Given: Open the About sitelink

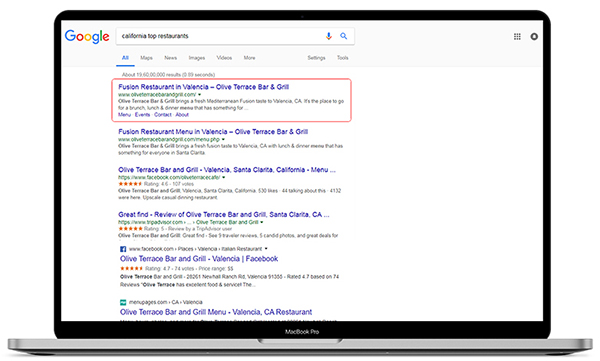Looking at the screenshot, I should (182, 114).
